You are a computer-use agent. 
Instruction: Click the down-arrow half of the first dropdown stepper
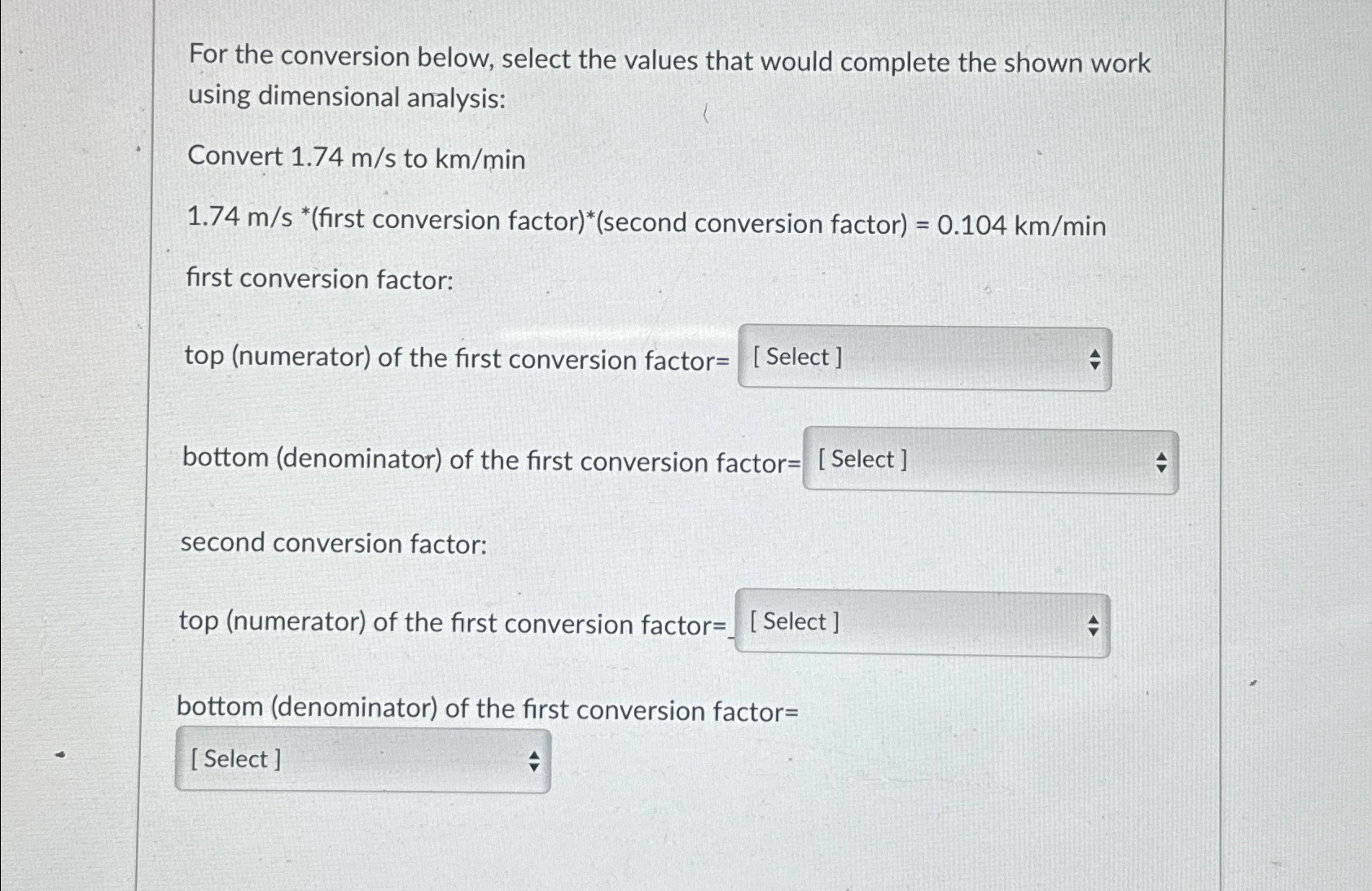tap(1095, 365)
